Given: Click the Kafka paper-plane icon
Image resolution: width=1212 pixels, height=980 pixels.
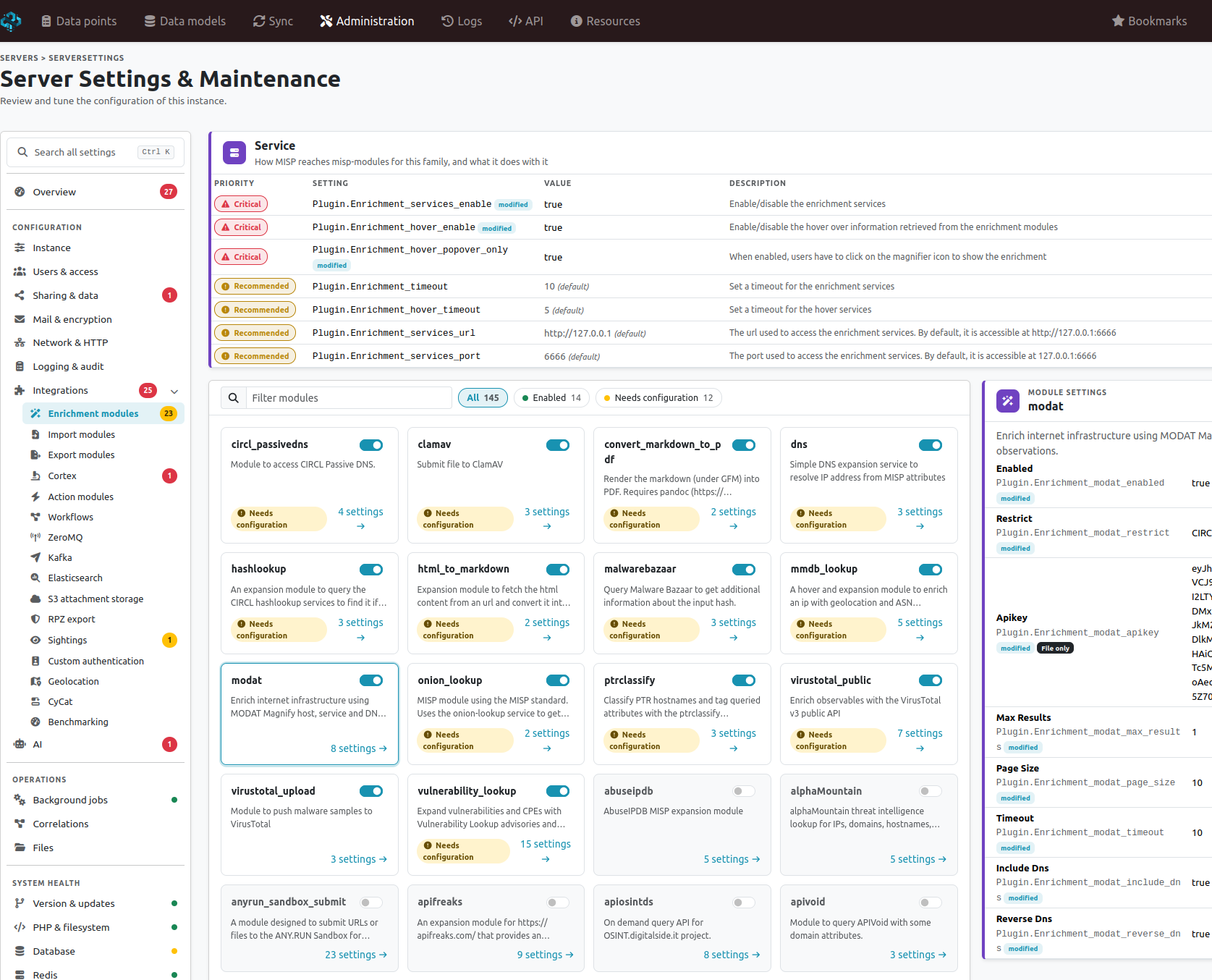Looking at the screenshot, I should click(x=35, y=557).
